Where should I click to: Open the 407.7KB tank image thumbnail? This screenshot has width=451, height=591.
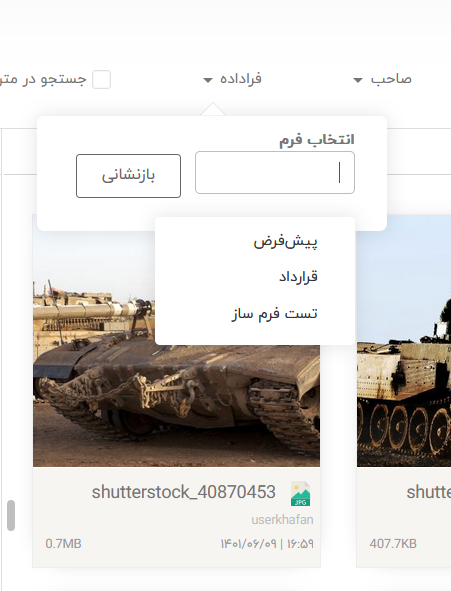coord(404,341)
